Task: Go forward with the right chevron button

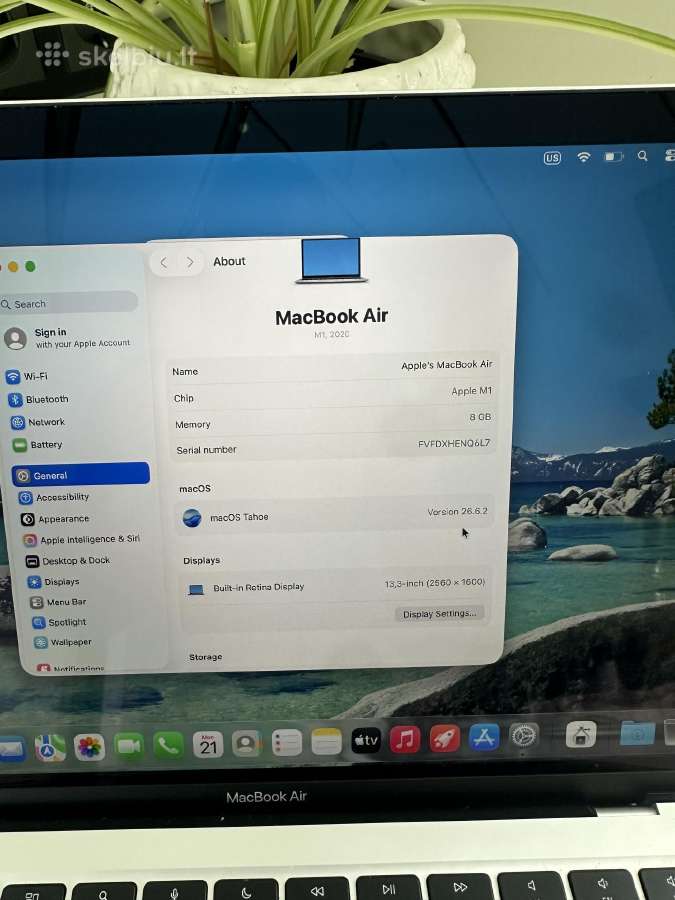Action: point(190,262)
